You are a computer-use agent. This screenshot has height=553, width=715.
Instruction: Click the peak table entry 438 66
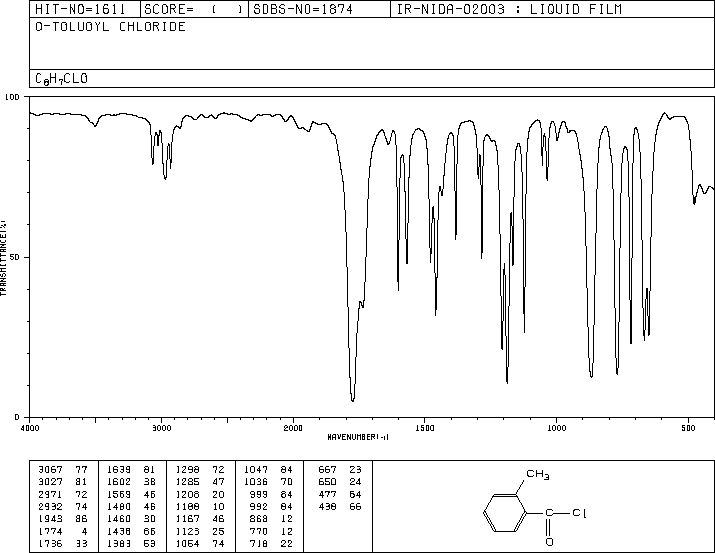340,506
